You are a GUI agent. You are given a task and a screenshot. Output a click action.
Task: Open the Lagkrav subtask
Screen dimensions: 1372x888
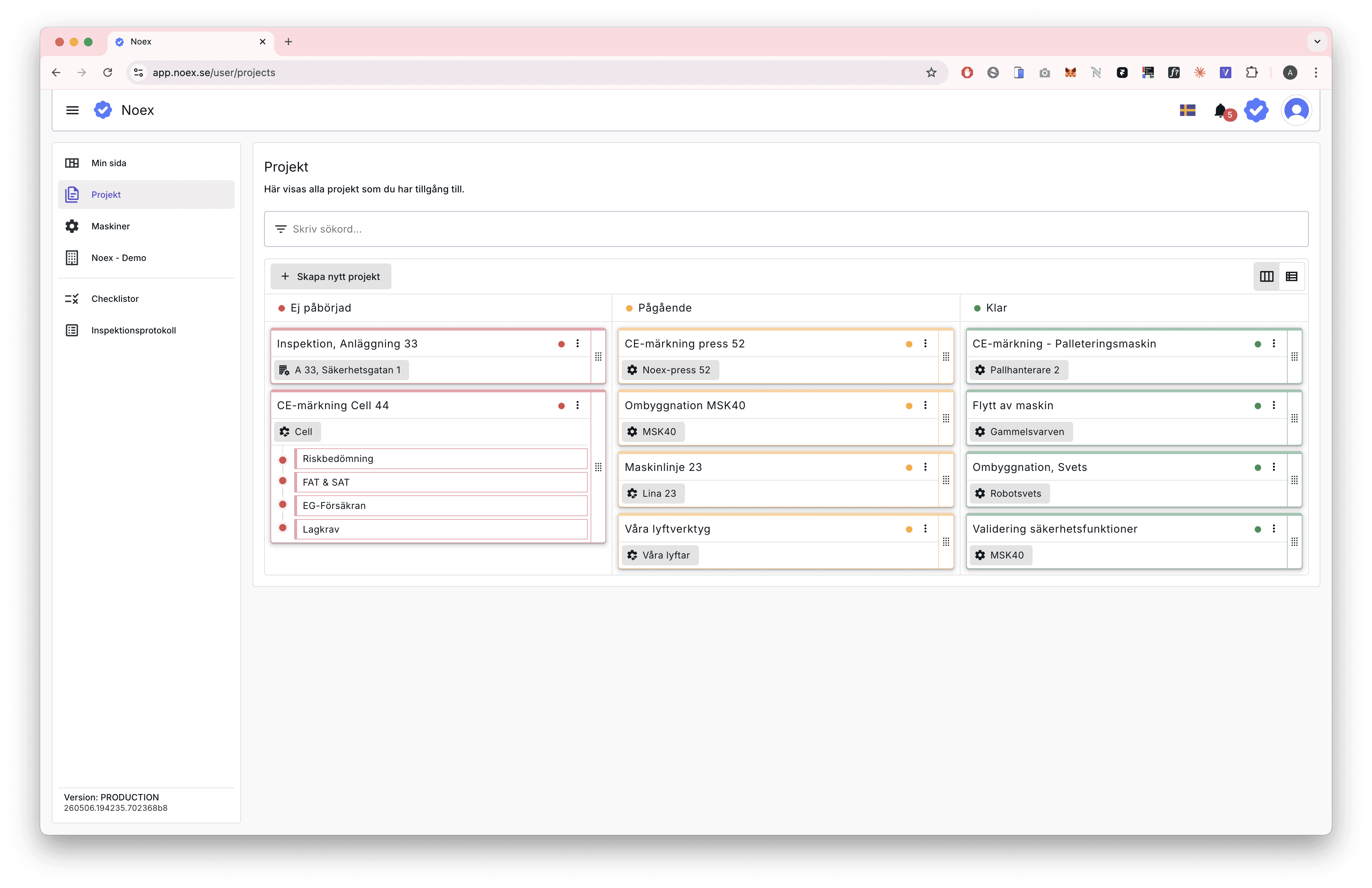coord(441,529)
